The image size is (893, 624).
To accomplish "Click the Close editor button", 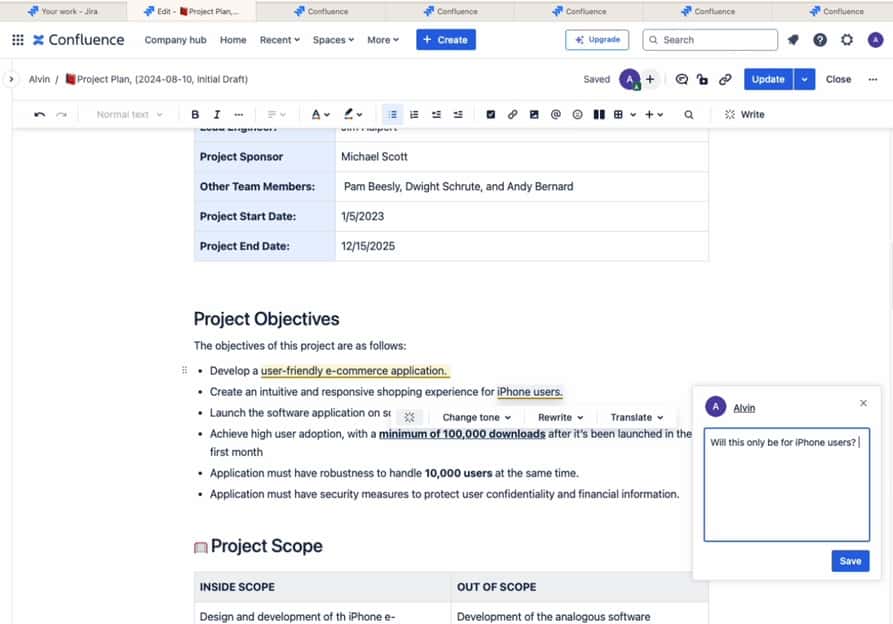I will 838,79.
